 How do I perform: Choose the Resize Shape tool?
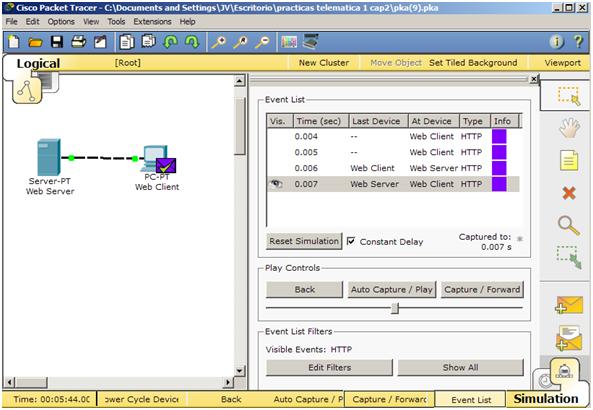point(569,257)
